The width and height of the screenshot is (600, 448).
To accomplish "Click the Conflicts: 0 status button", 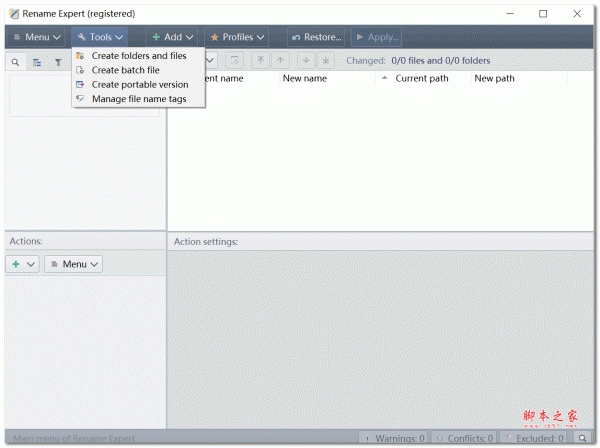I will point(464,438).
